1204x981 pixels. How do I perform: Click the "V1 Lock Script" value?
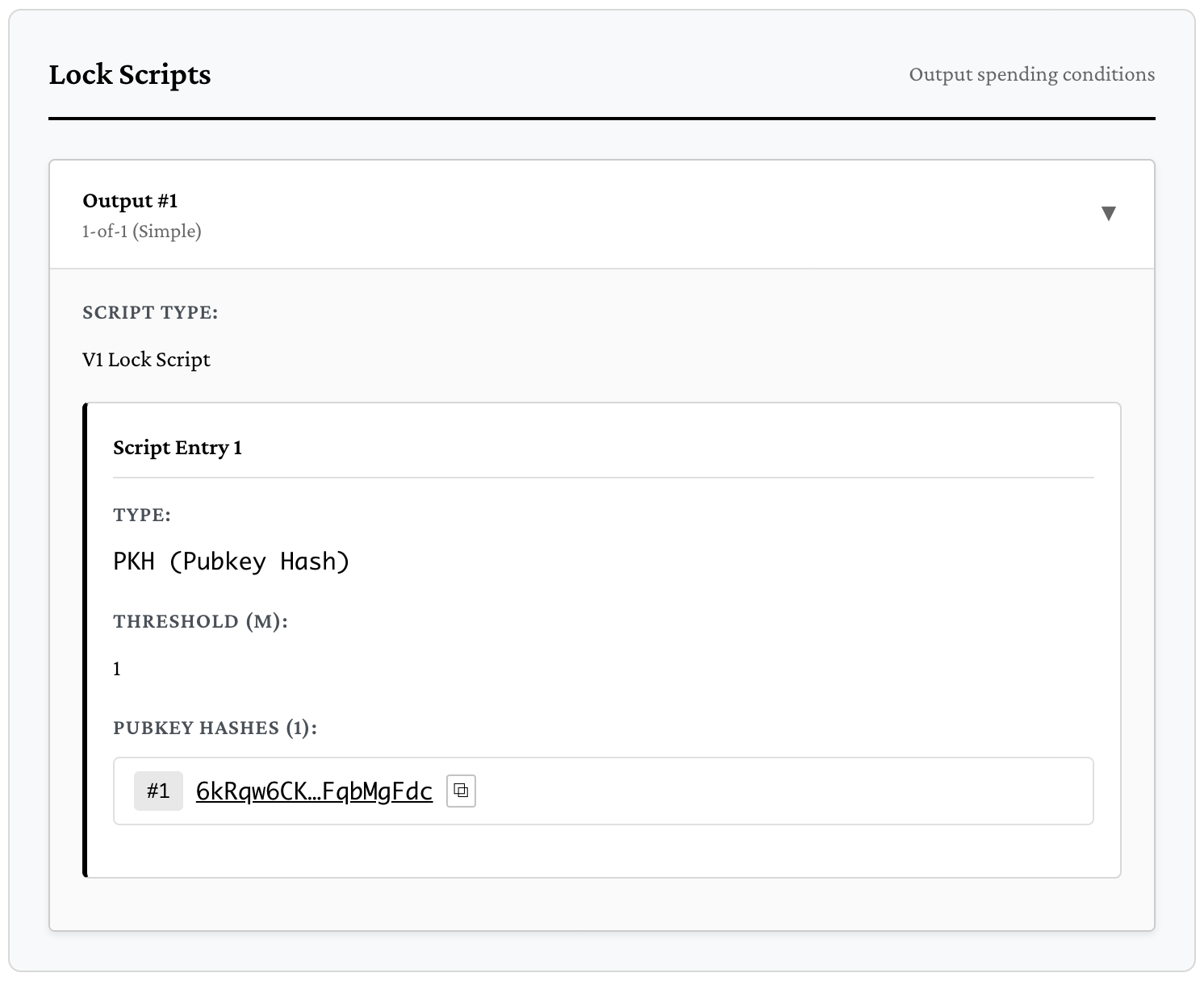[x=146, y=360]
